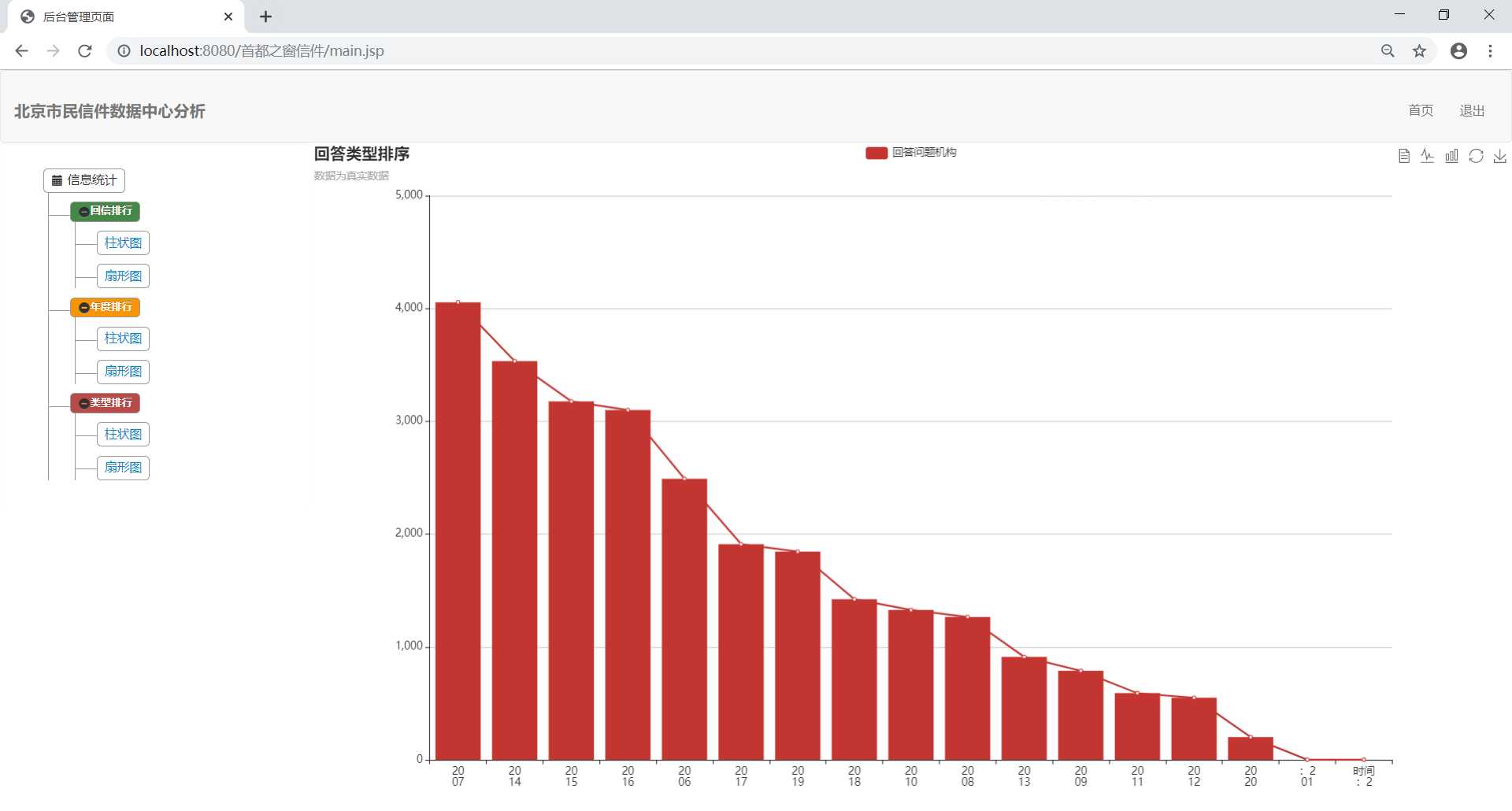Viewport: 1512px width, 811px height.
Task: View site information icon beside URL
Action: (124, 50)
